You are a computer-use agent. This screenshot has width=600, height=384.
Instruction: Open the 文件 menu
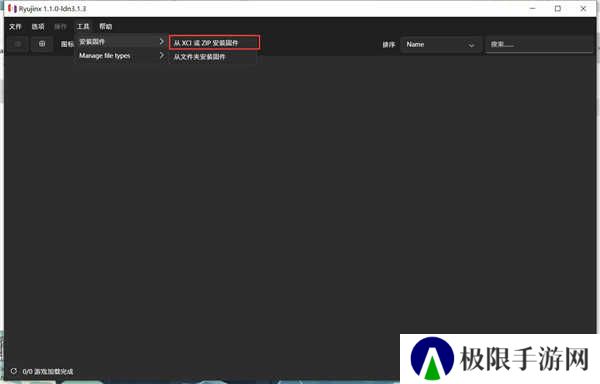15,26
